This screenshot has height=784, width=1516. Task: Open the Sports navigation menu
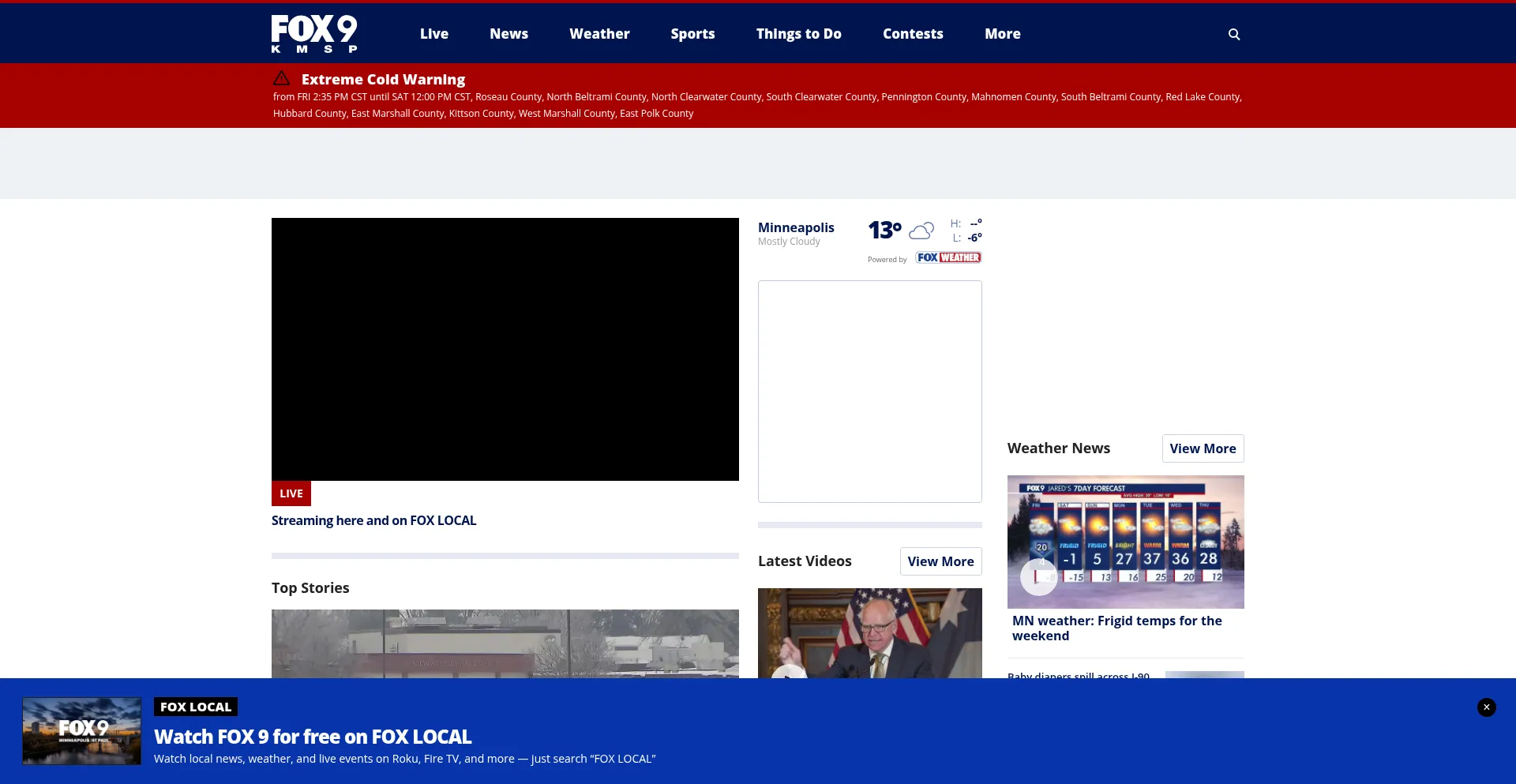pyautogui.click(x=692, y=34)
